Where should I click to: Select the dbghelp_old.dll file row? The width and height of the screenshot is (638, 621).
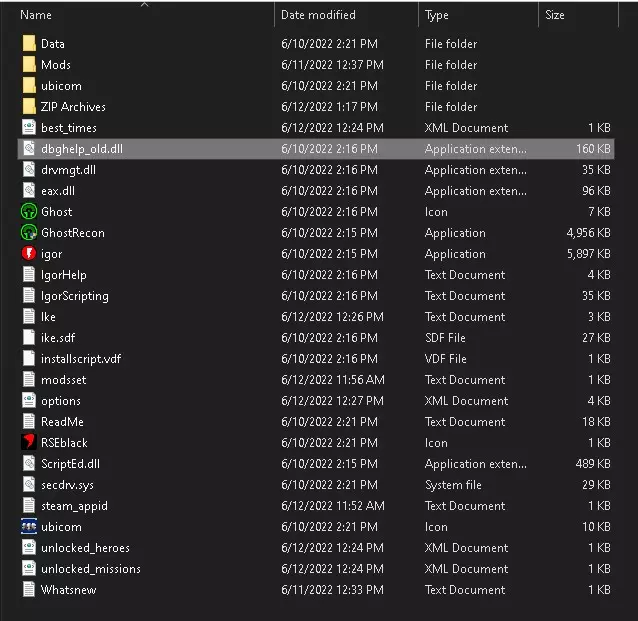[x=82, y=149]
